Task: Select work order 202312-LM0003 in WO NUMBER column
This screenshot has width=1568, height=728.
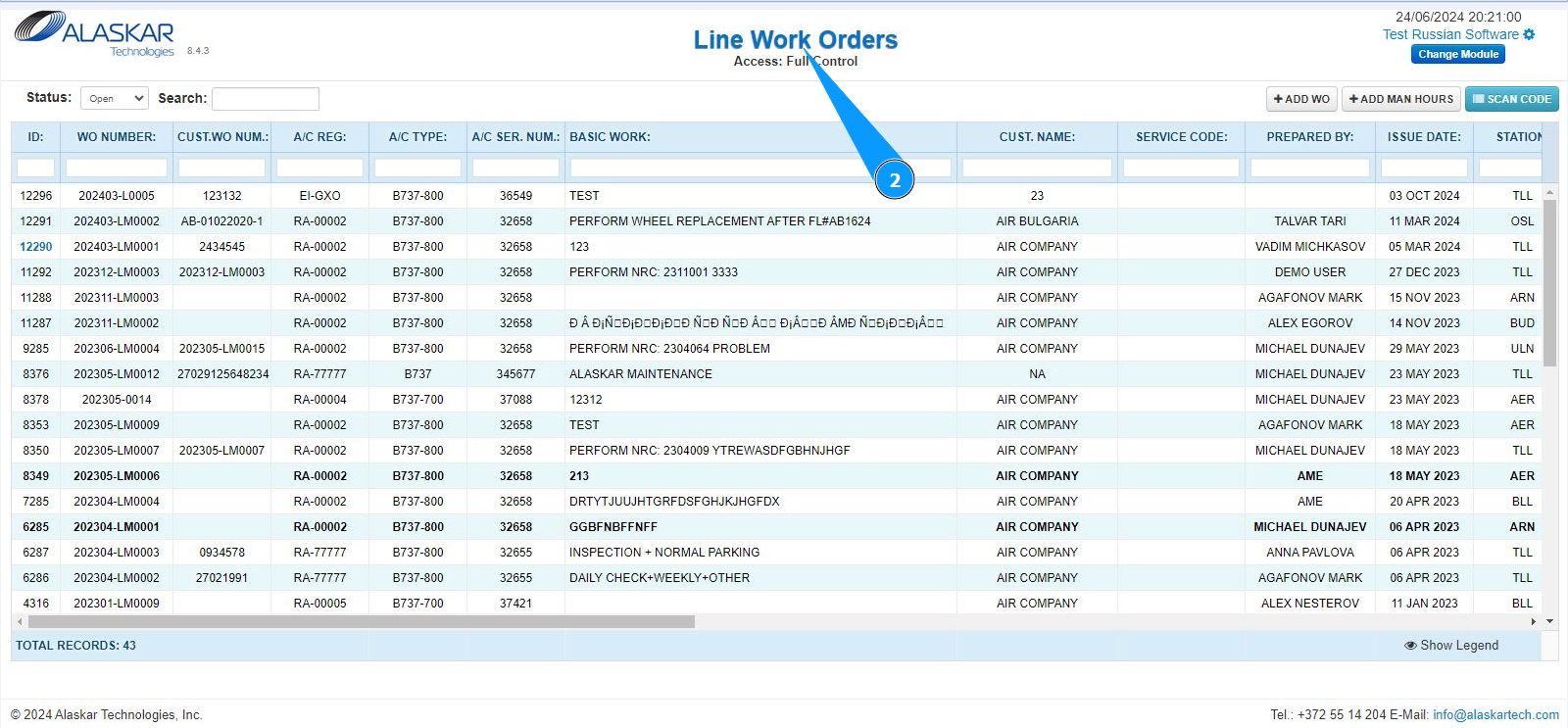Action: point(117,272)
